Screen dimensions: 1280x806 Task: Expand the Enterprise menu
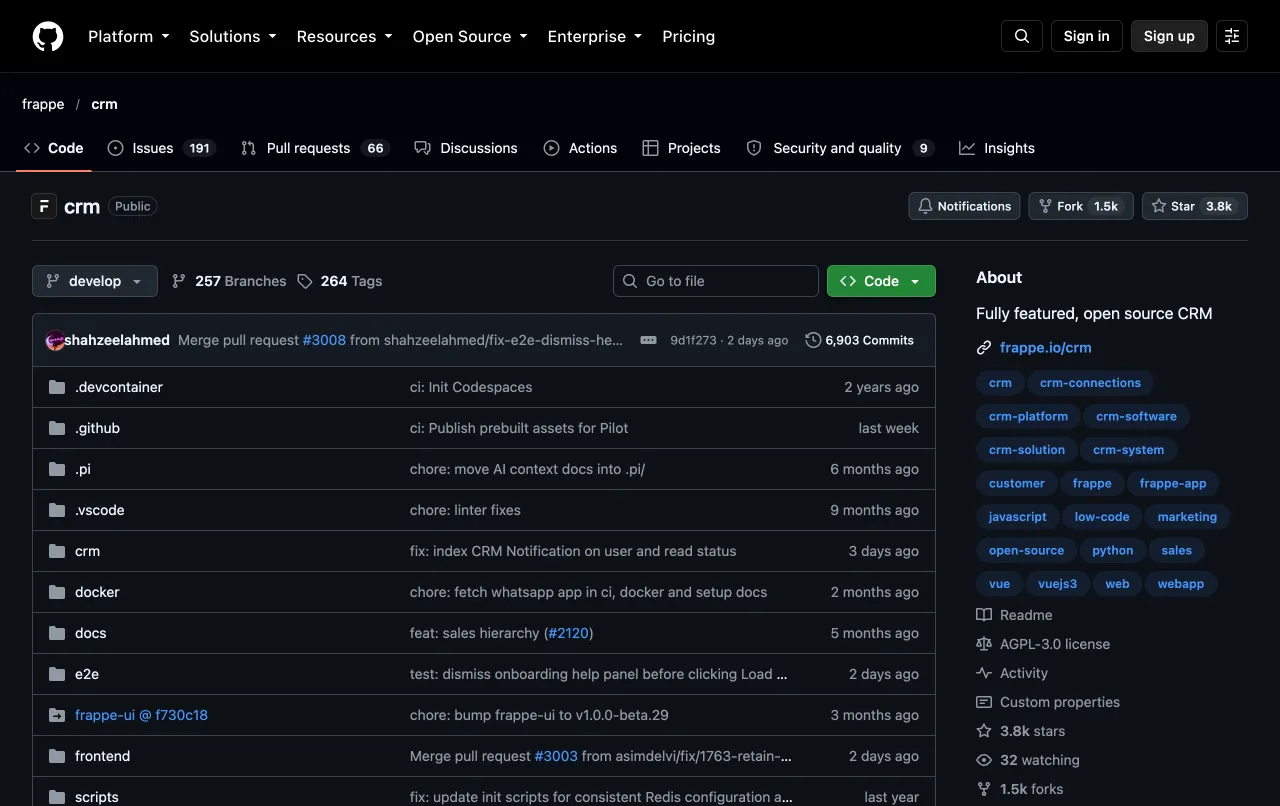pyautogui.click(x=595, y=36)
